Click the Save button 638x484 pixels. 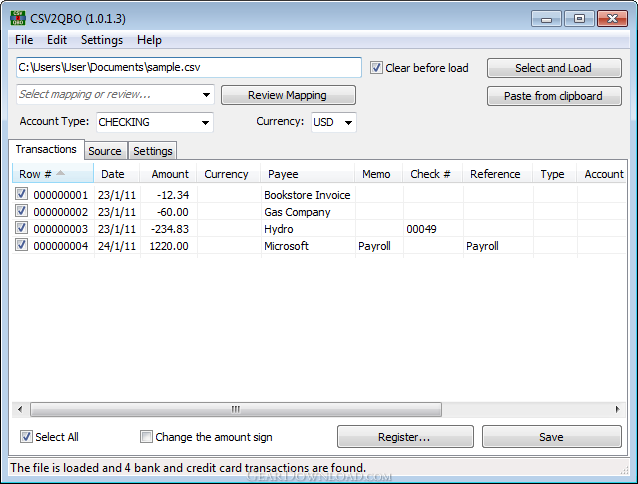point(552,437)
